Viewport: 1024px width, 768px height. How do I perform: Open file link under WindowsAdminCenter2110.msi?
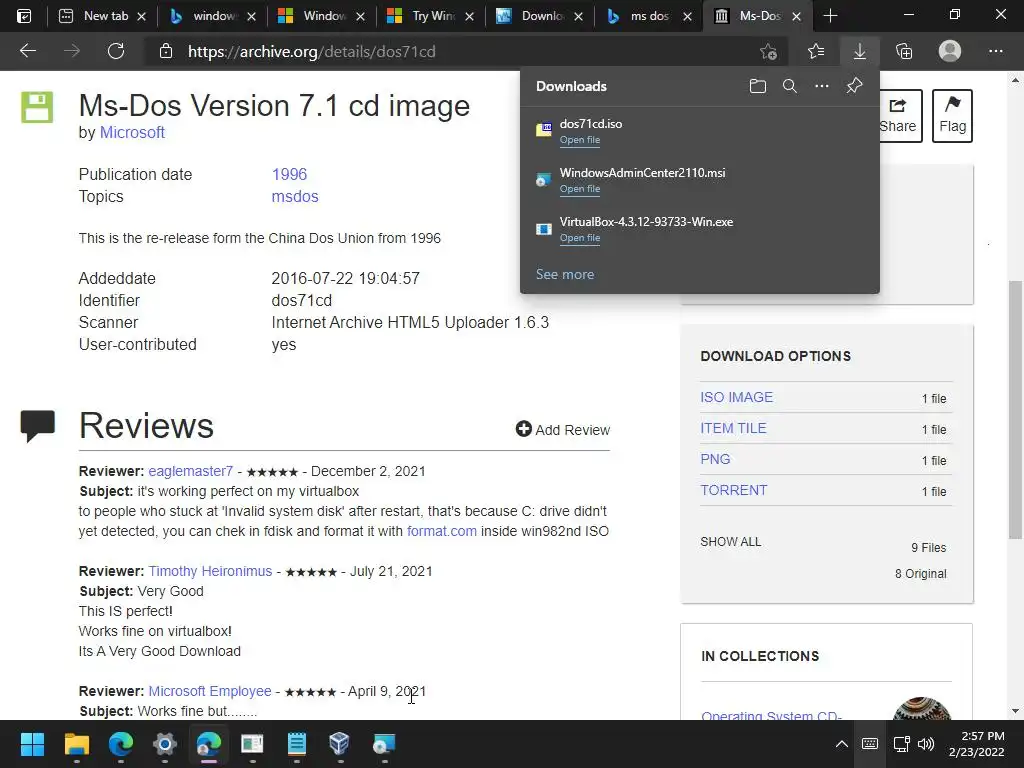point(579,189)
